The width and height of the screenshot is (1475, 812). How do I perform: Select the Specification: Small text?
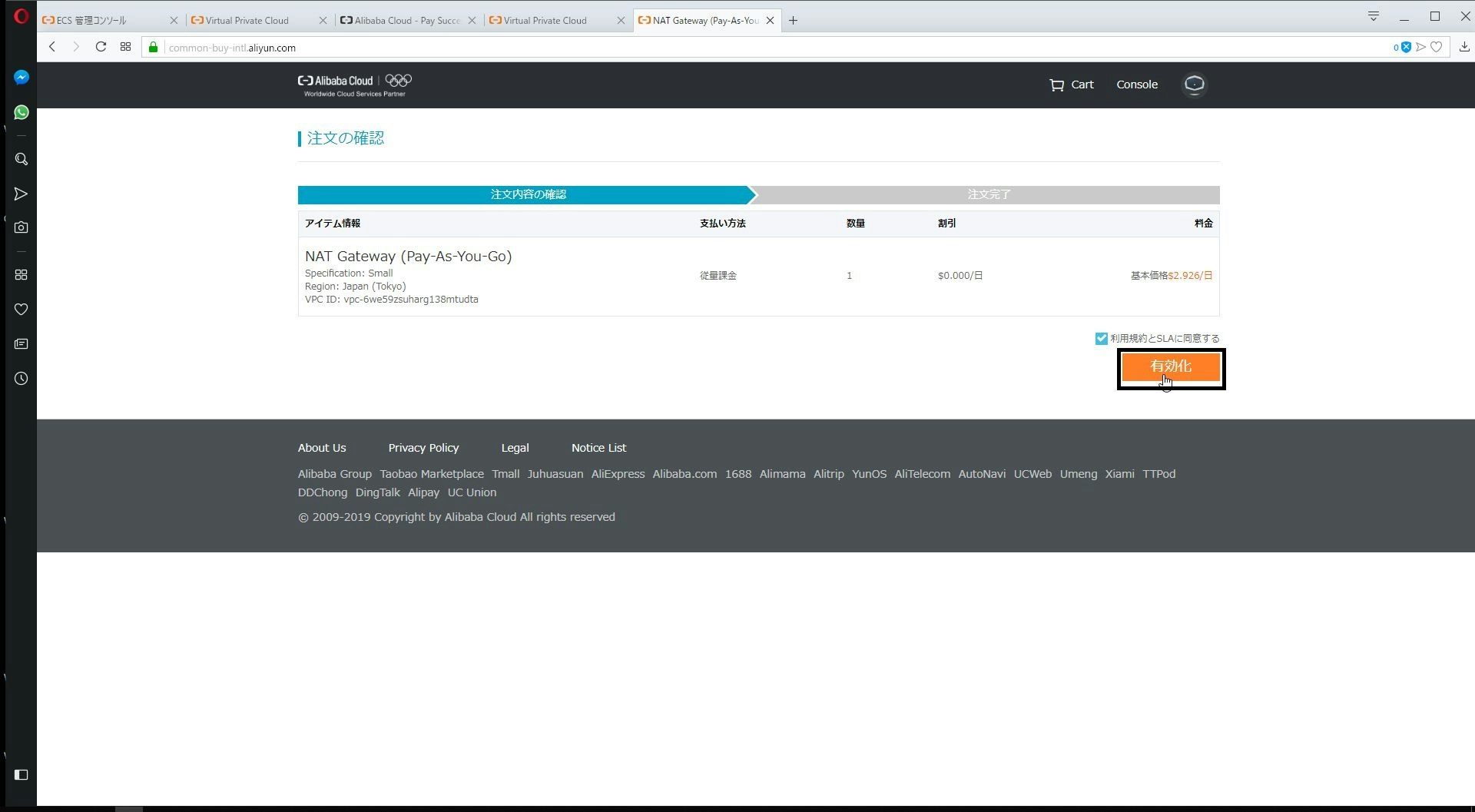(349, 273)
